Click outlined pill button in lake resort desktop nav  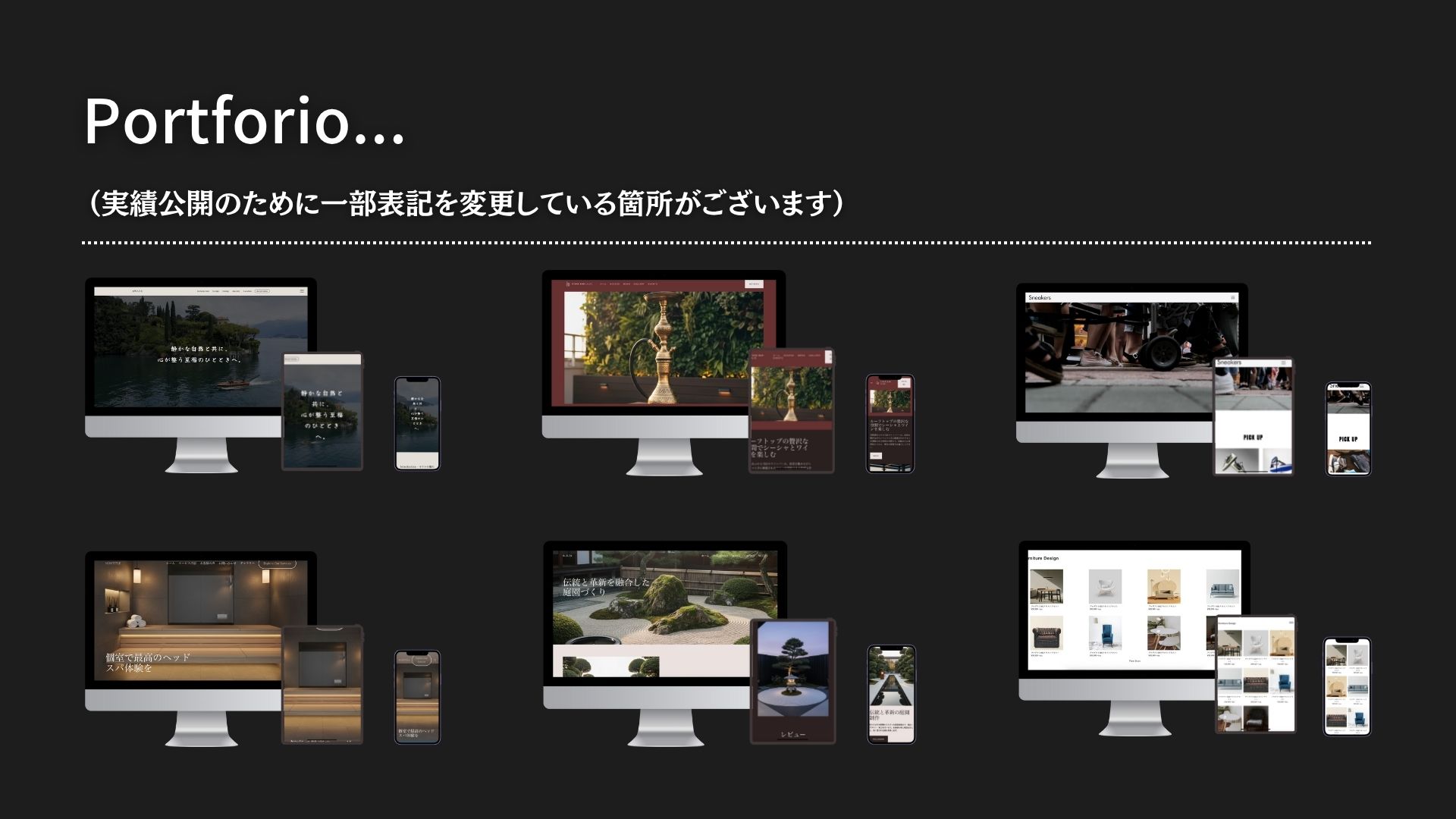click(262, 291)
